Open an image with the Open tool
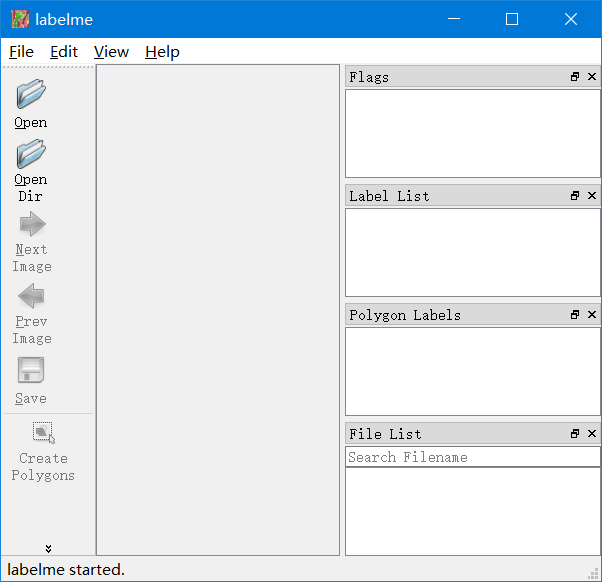Image resolution: width=602 pixels, height=582 pixels. [x=31, y=104]
